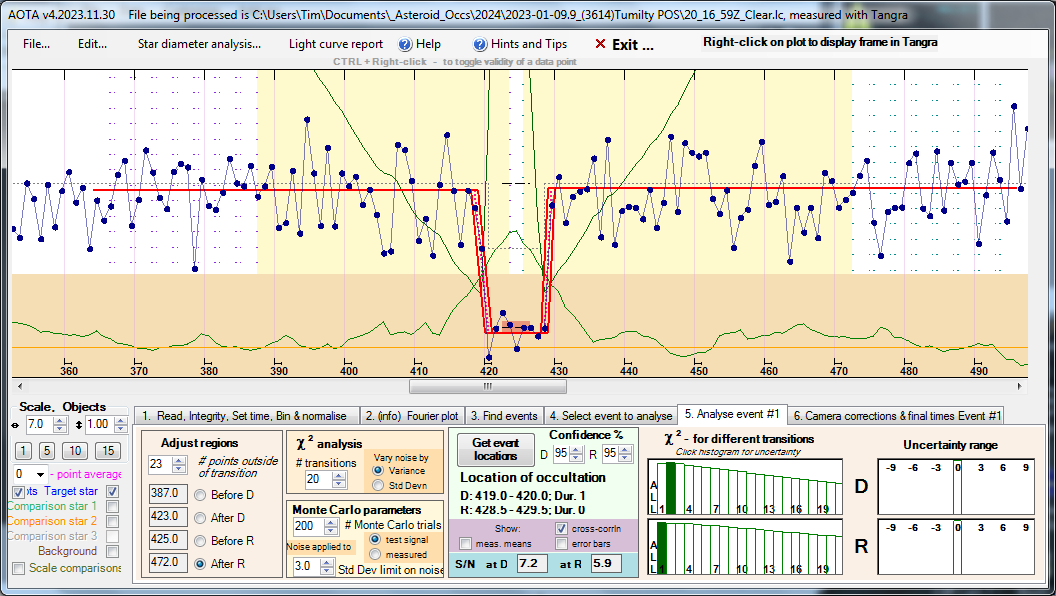Click the vertical scale arrow icon

(x=77, y=425)
